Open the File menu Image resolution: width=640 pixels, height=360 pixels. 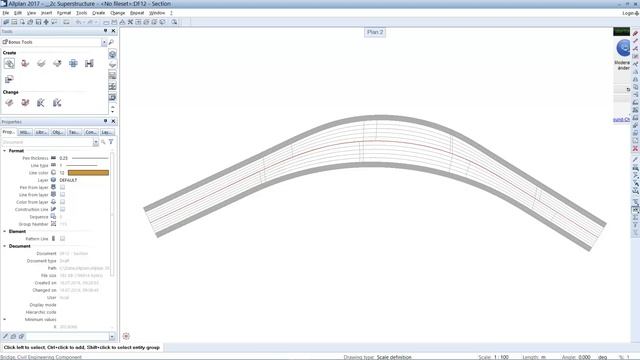click(x=5, y=13)
